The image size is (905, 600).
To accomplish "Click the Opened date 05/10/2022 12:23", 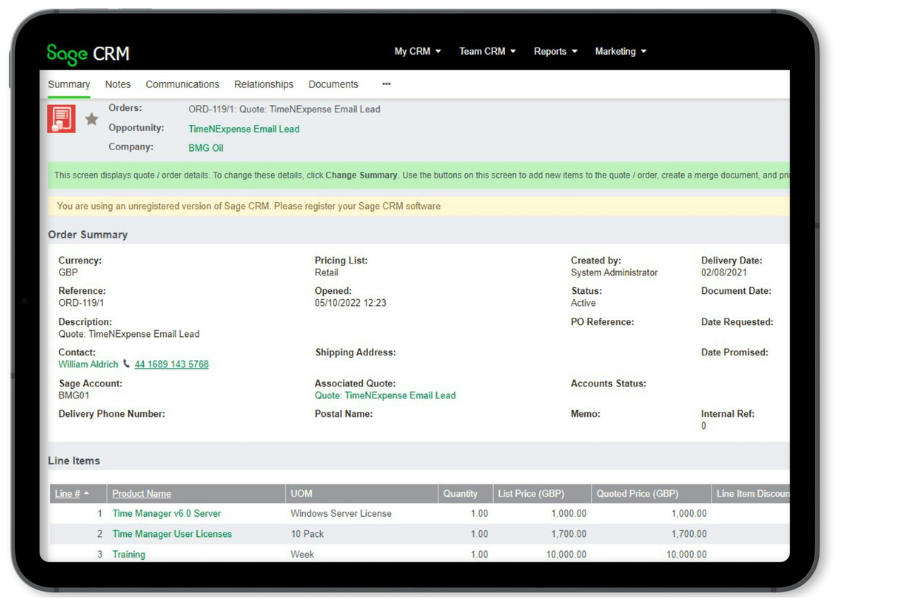I will click(x=350, y=303).
